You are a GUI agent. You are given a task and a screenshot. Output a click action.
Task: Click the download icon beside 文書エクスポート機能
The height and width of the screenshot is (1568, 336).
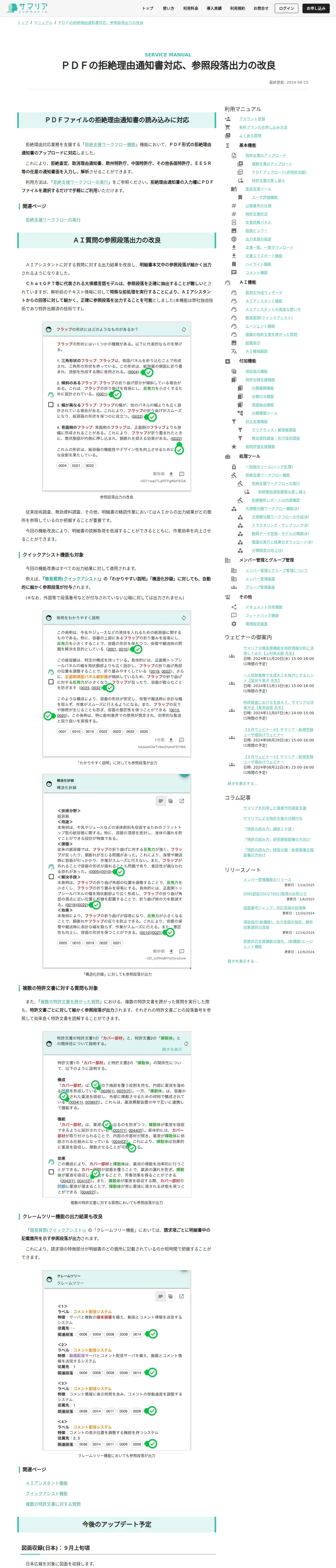tap(234, 256)
